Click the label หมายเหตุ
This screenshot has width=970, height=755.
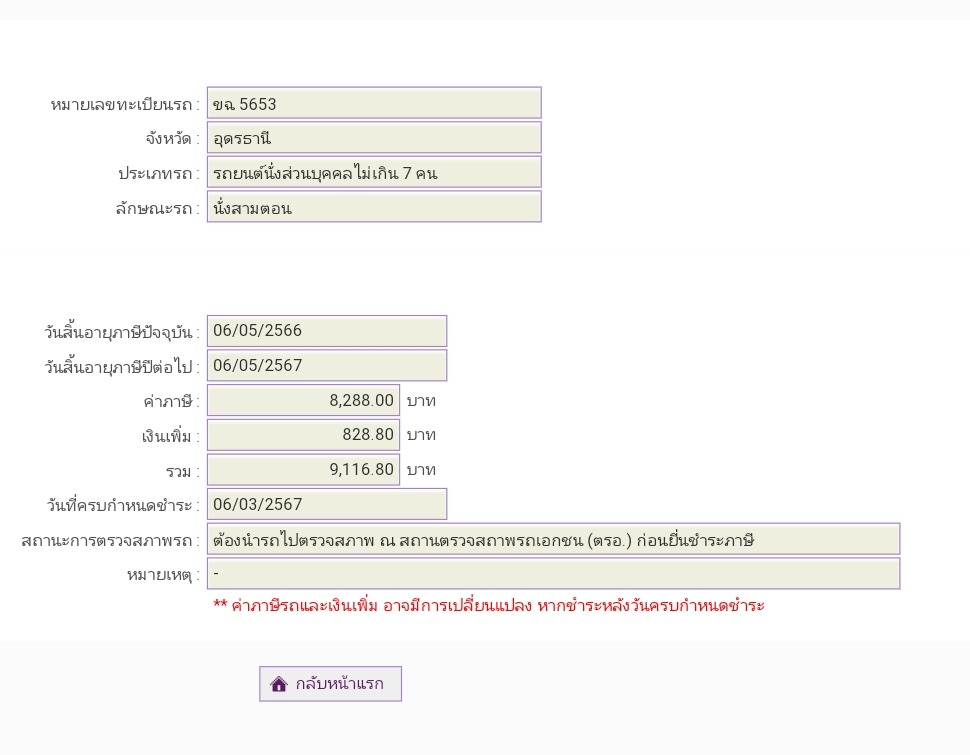(163, 575)
